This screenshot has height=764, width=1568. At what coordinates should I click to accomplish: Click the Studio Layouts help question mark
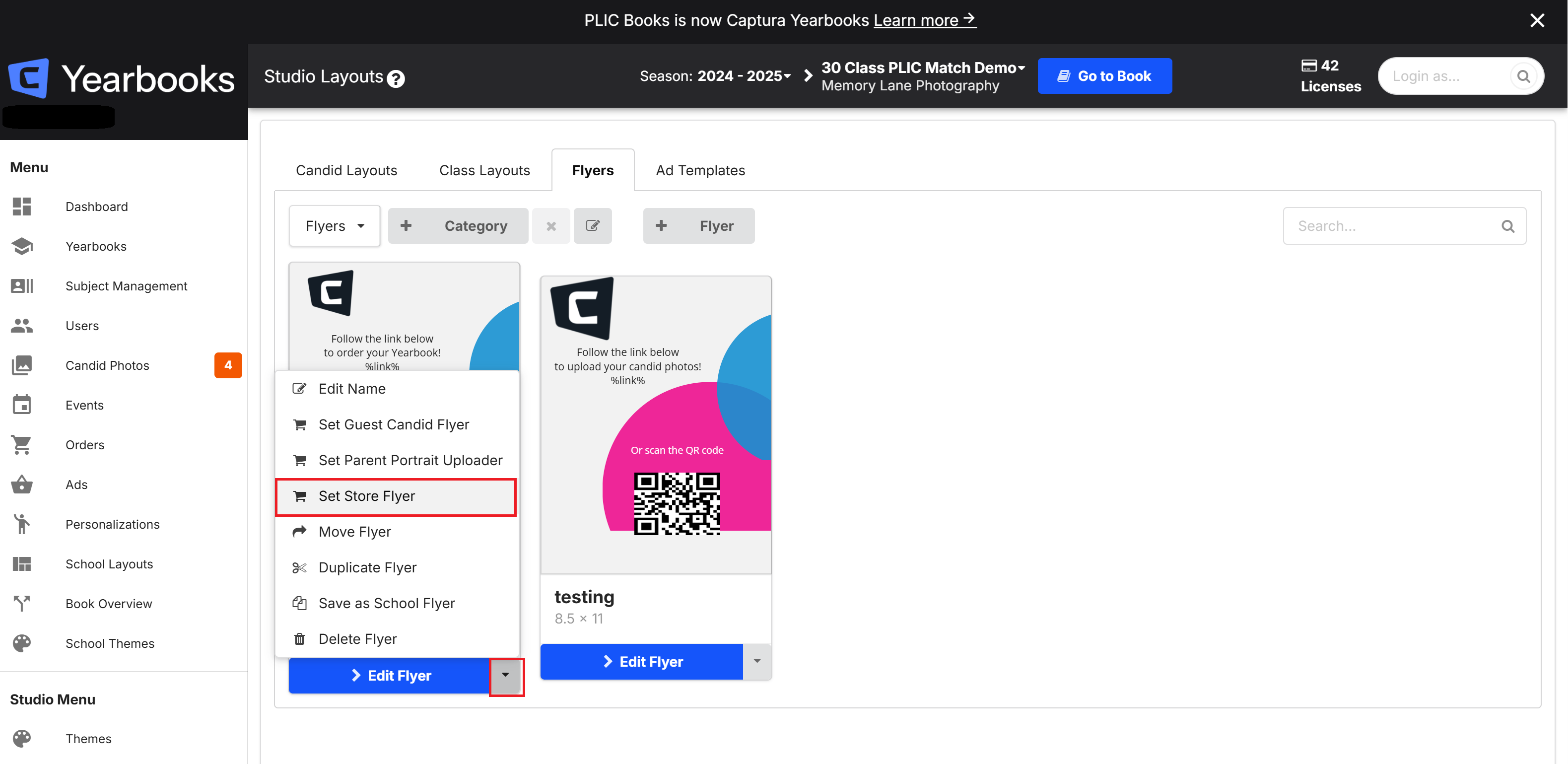tap(396, 78)
